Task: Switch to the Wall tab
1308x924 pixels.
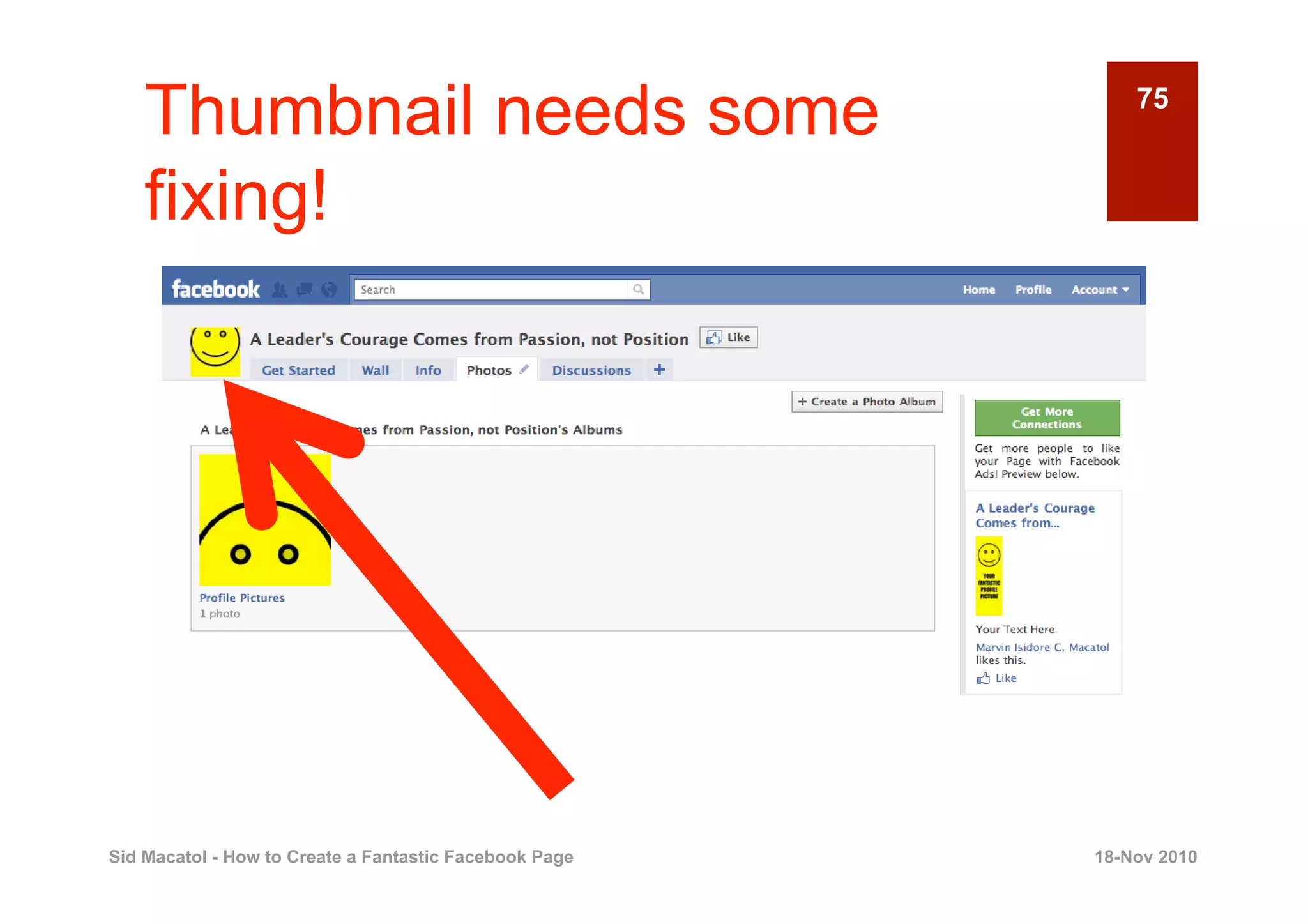Action: coord(376,370)
